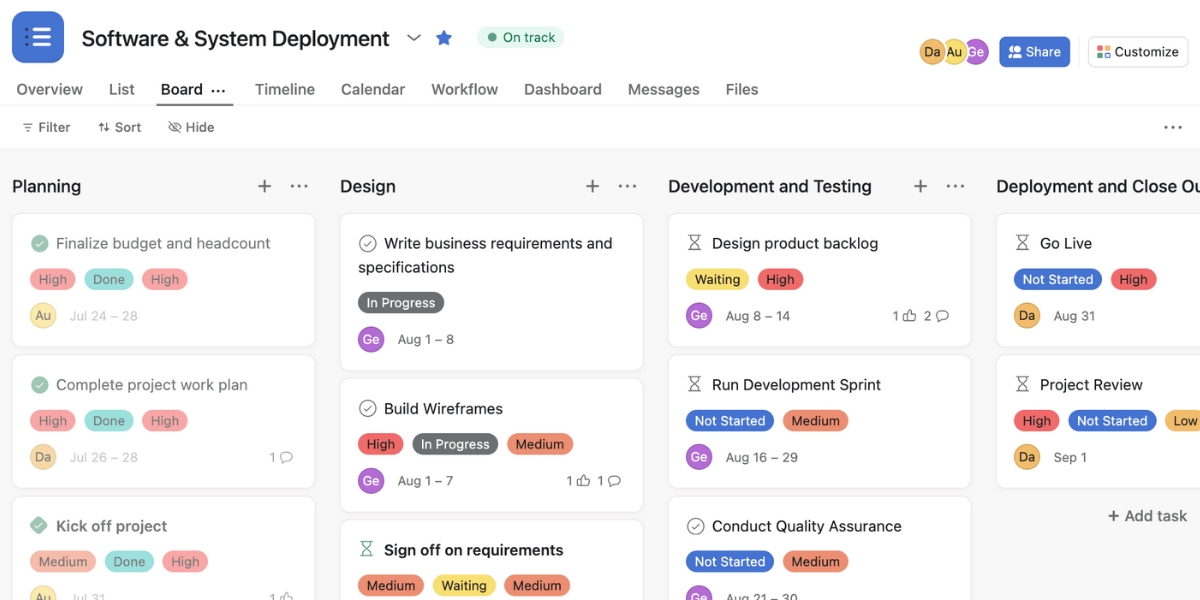The width and height of the screenshot is (1200, 600).
Task: Toggle completion on Build Wireframes
Action: click(x=368, y=408)
